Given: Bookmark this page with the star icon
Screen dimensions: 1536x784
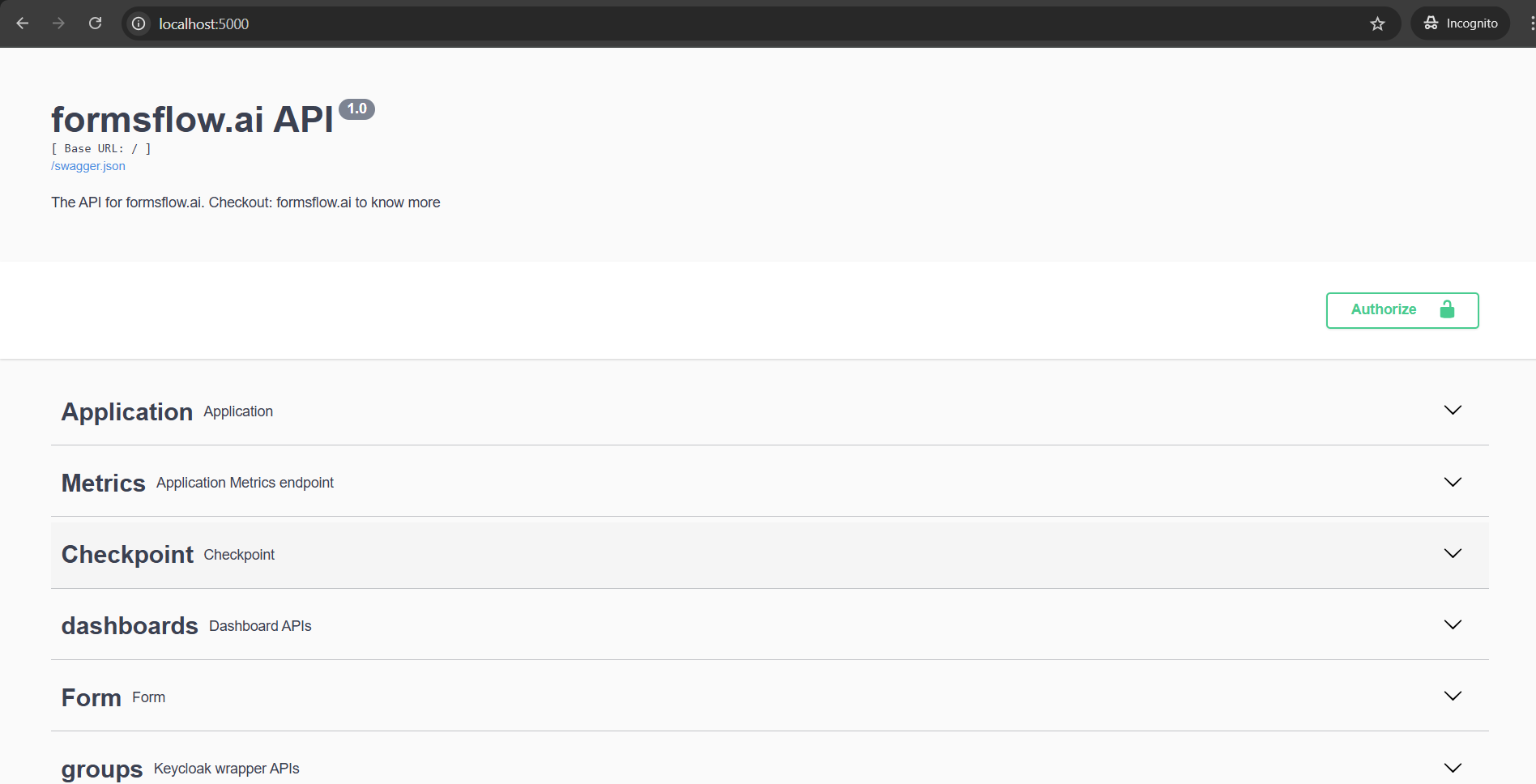Looking at the screenshot, I should [x=1377, y=23].
